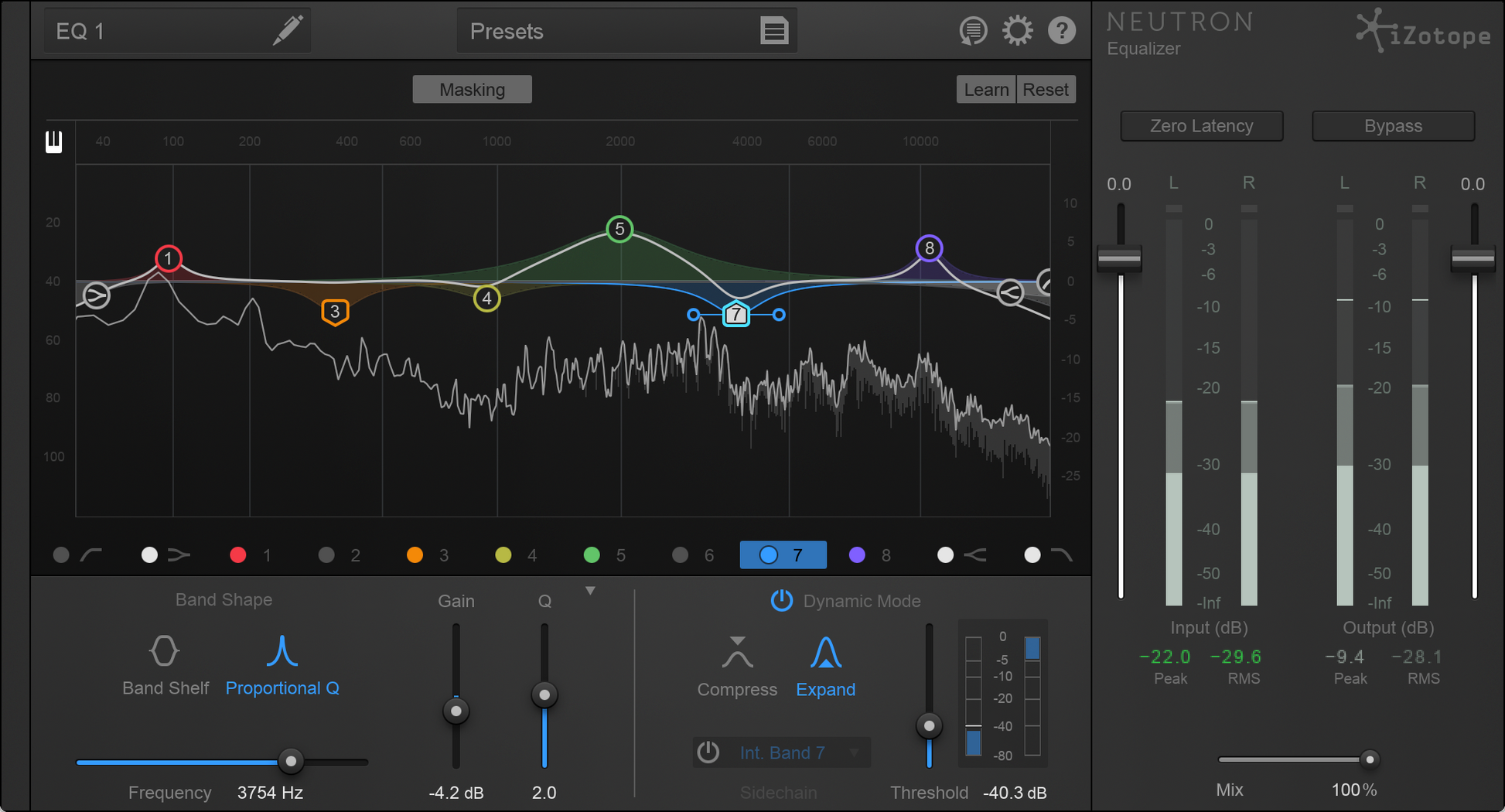Toggle the Sidechain power button

(x=708, y=752)
